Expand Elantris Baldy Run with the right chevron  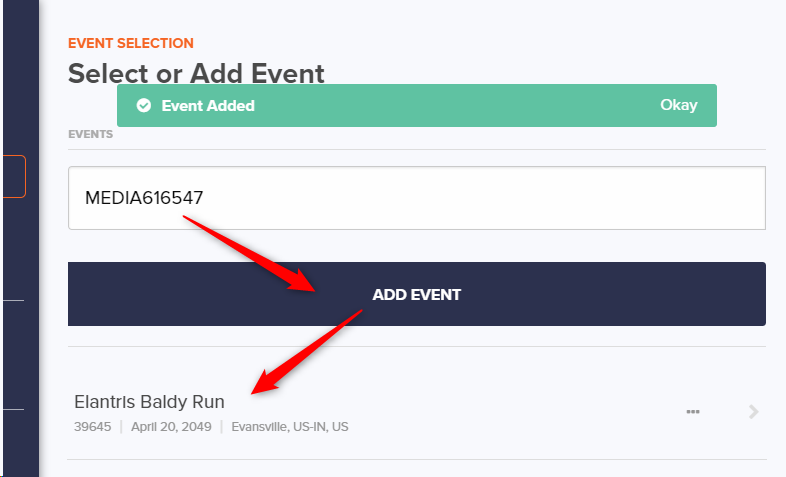click(754, 411)
